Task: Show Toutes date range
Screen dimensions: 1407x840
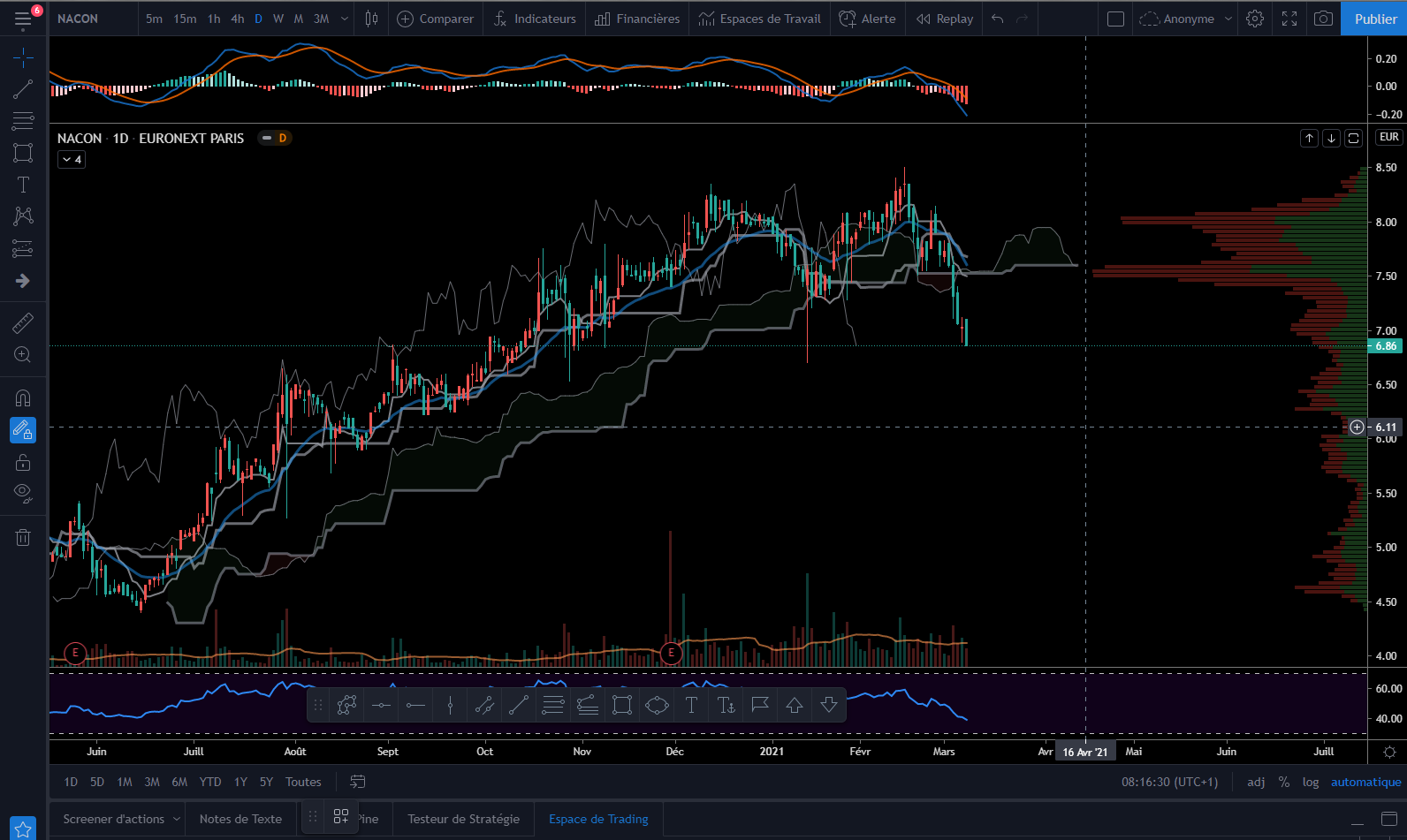Action: click(x=303, y=782)
